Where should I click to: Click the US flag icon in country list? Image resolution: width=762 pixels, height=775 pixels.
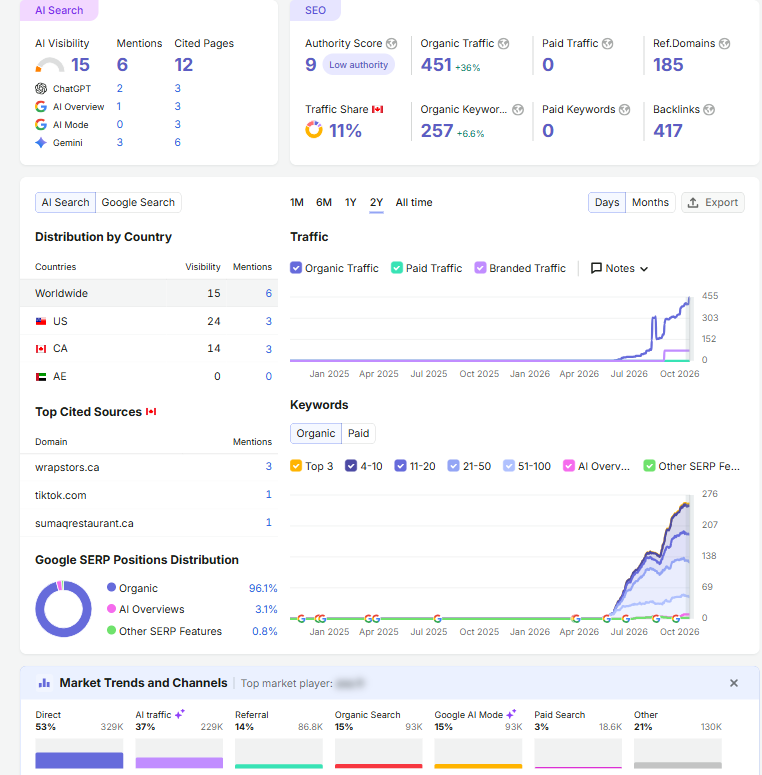tap(41, 321)
